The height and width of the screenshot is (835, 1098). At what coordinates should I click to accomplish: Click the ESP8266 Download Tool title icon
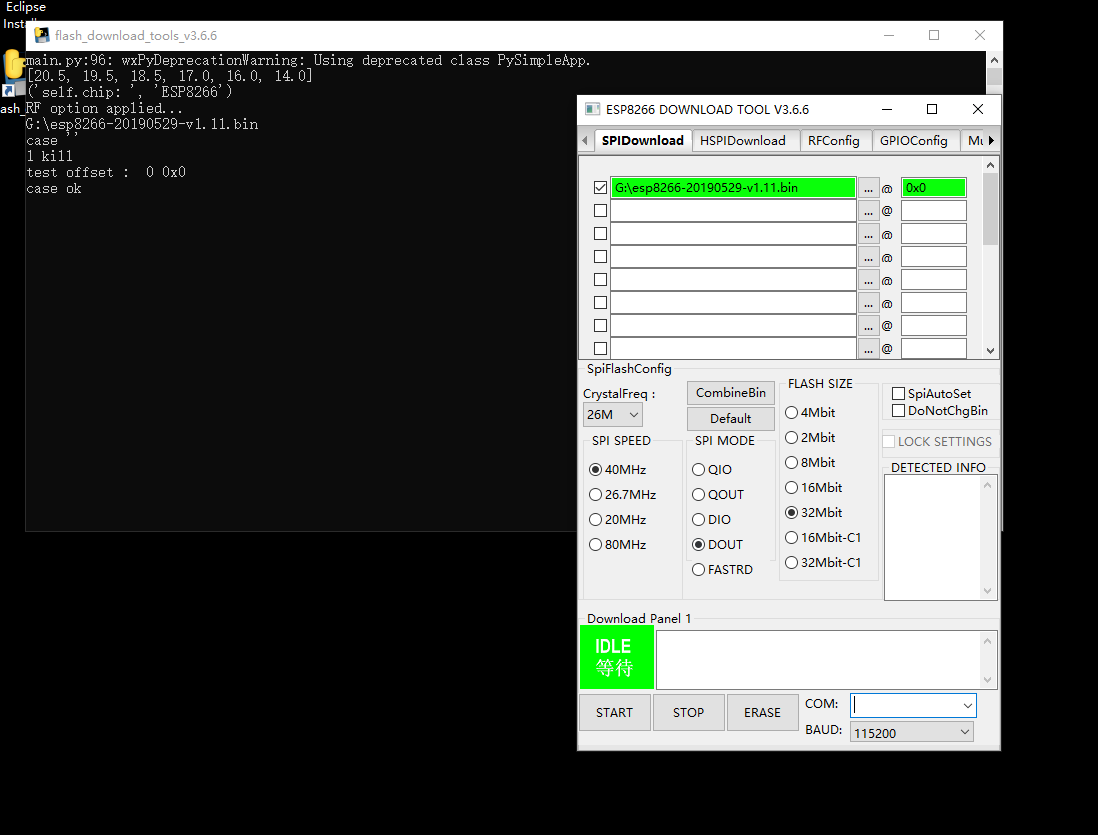tap(592, 109)
